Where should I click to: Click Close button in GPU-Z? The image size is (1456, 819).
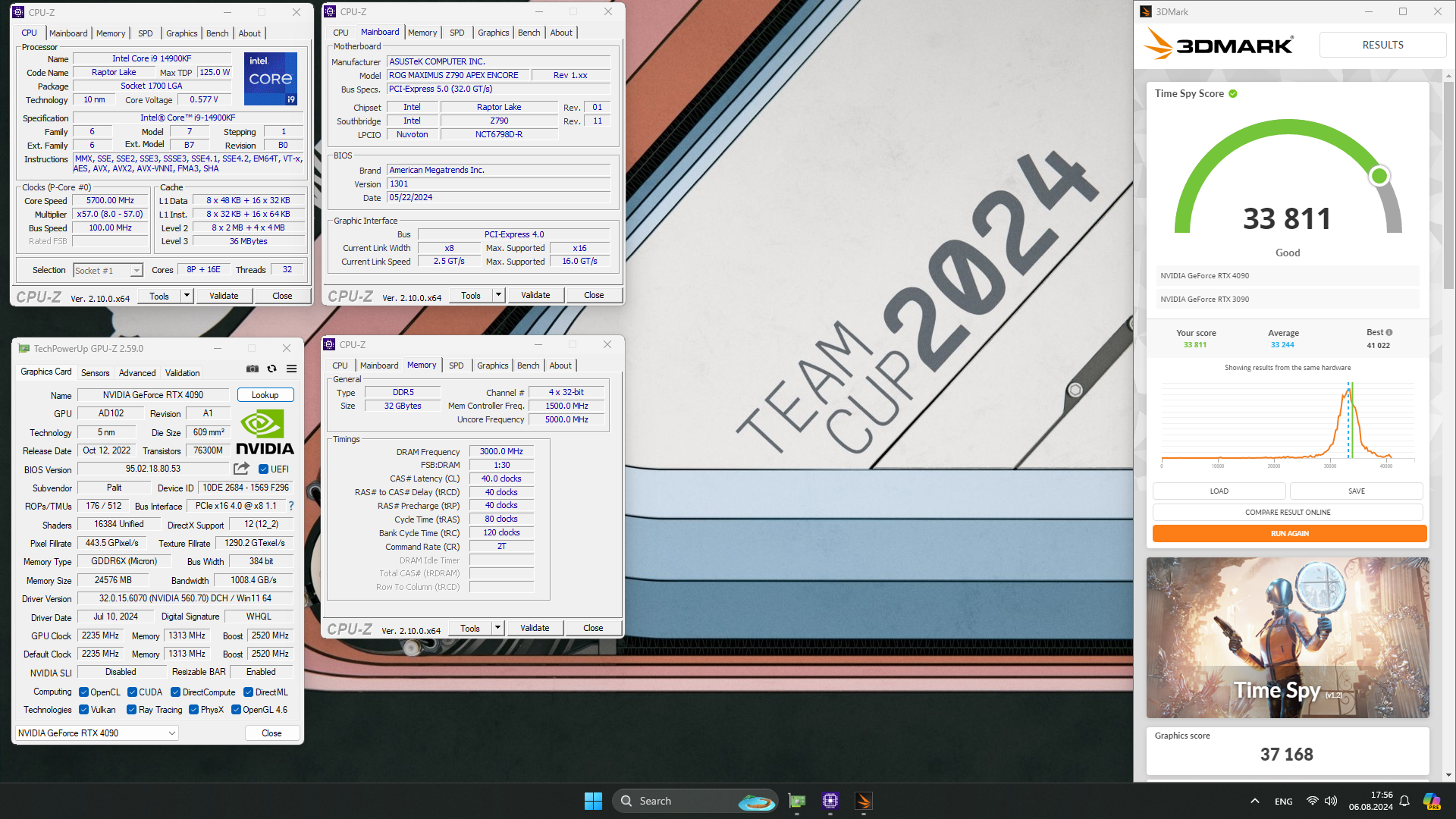[x=271, y=733]
